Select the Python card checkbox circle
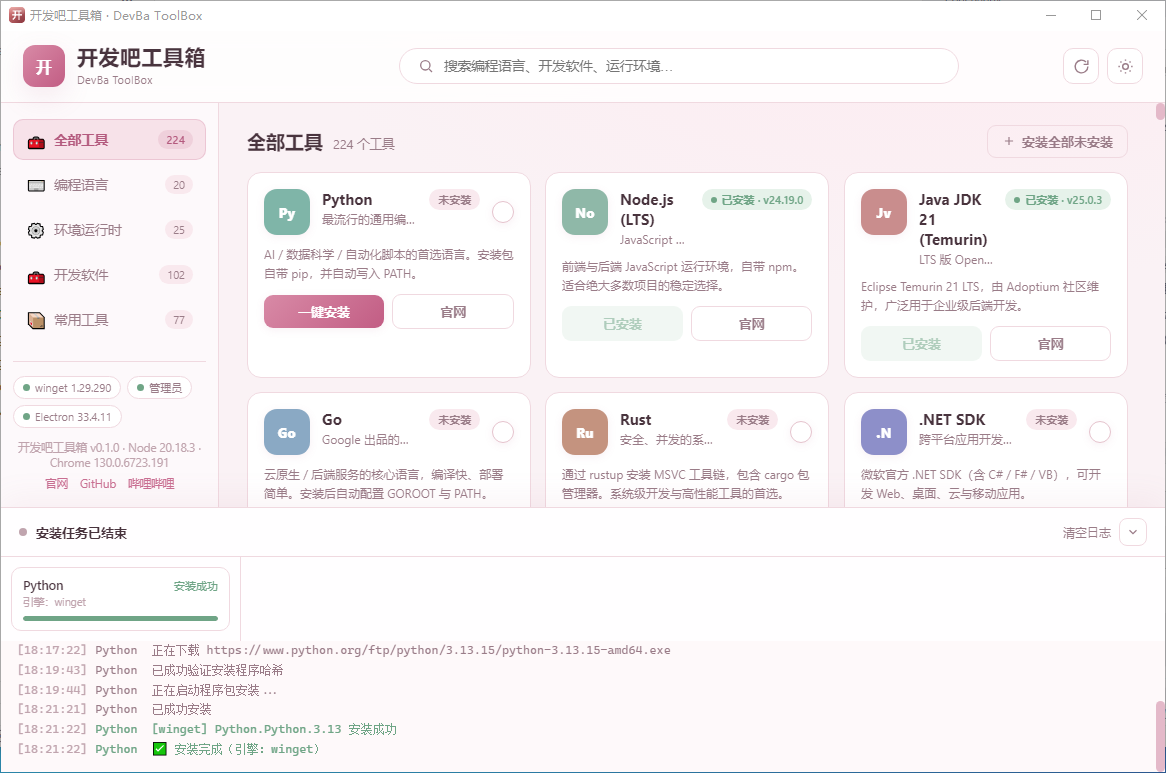 (x=503, y=212)
